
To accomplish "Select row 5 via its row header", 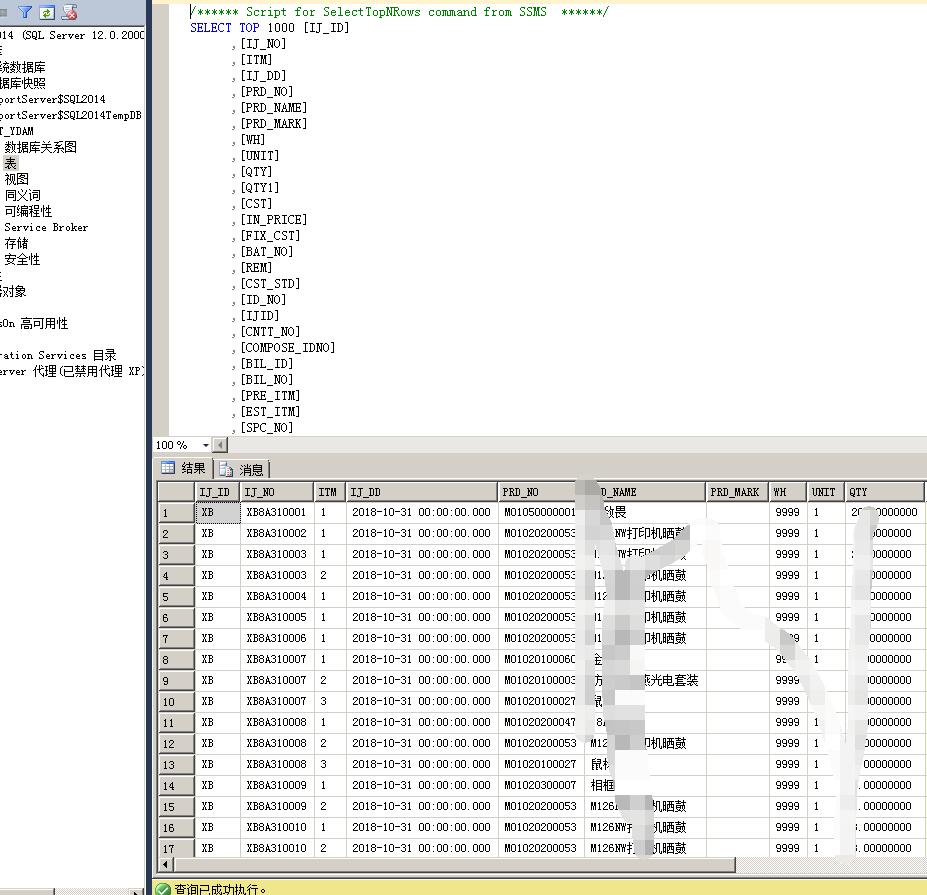I will coord(176,596).
